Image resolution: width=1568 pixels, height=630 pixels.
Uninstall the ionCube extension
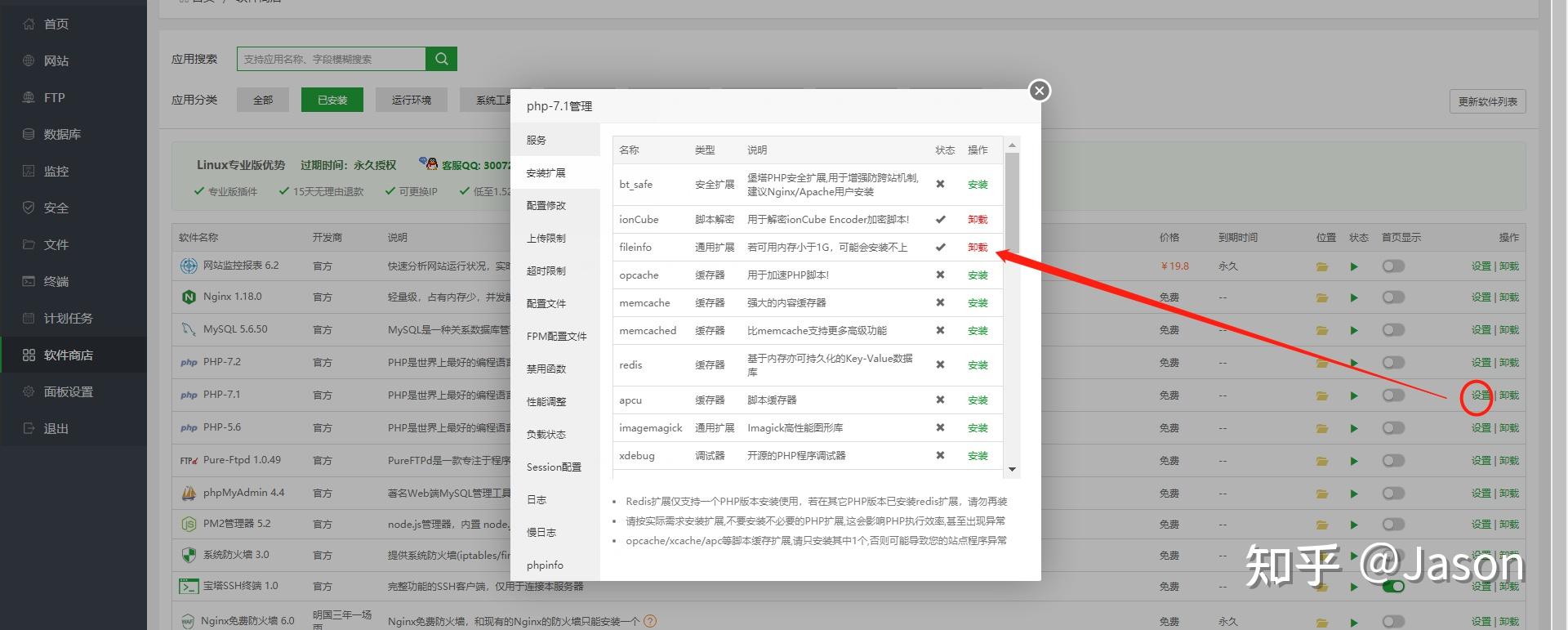pos(978,220)
